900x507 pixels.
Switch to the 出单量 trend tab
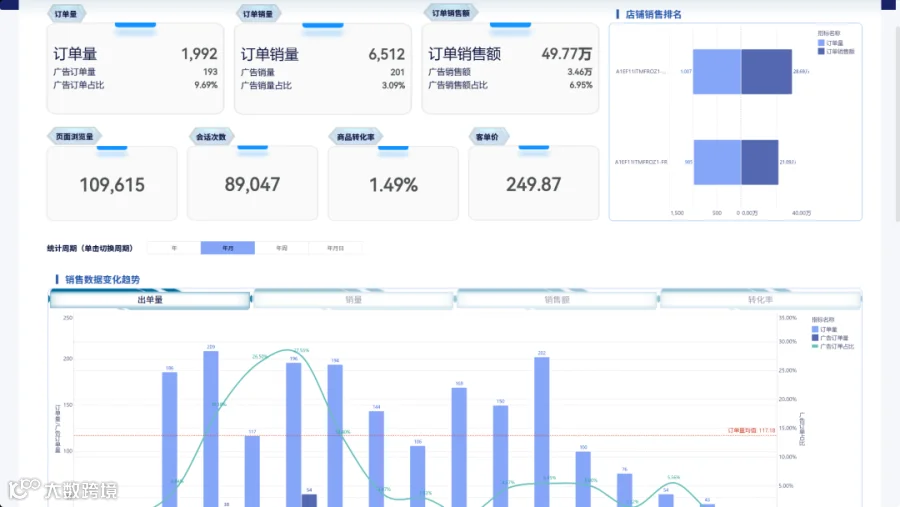tap(150, 300)
